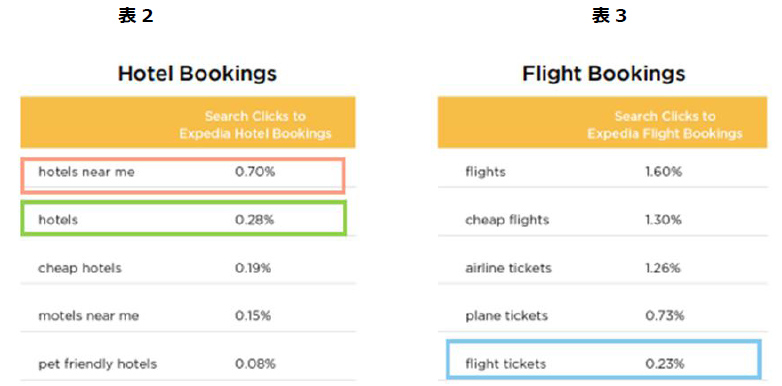Click the 'hotels' keyword in green box
The height and width of the screenshot is (386, 782).
(x=58, y=220)
